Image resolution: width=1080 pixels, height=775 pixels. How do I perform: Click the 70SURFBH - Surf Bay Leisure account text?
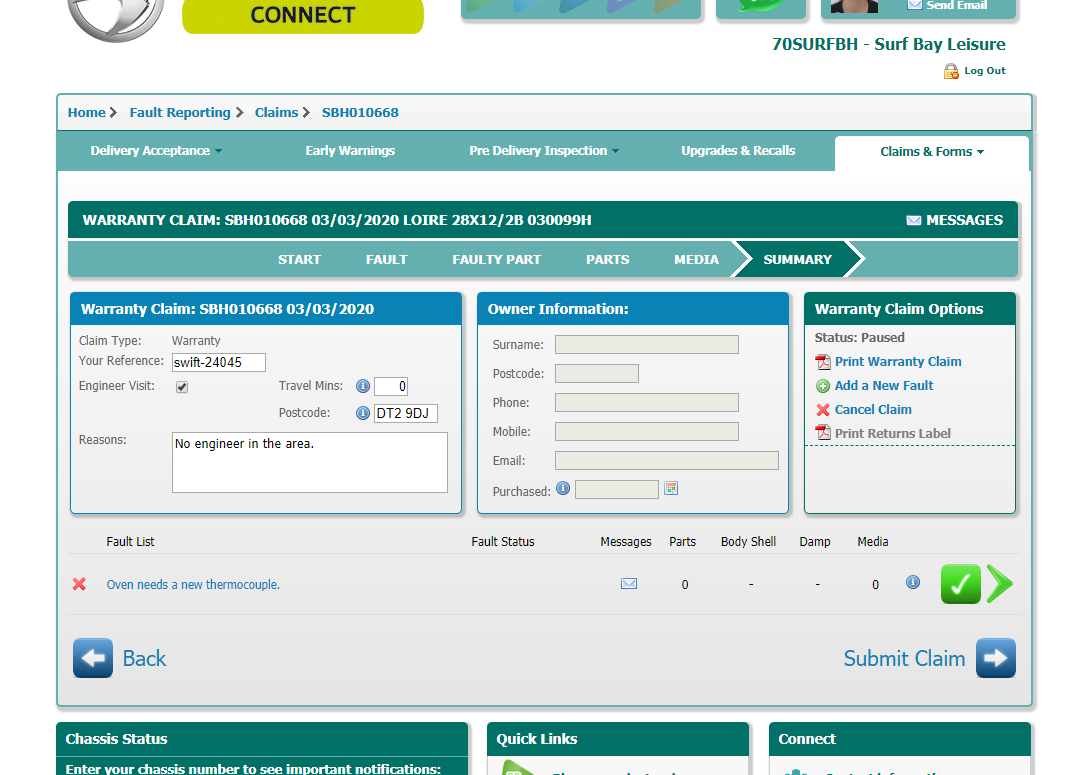[889, 44]
